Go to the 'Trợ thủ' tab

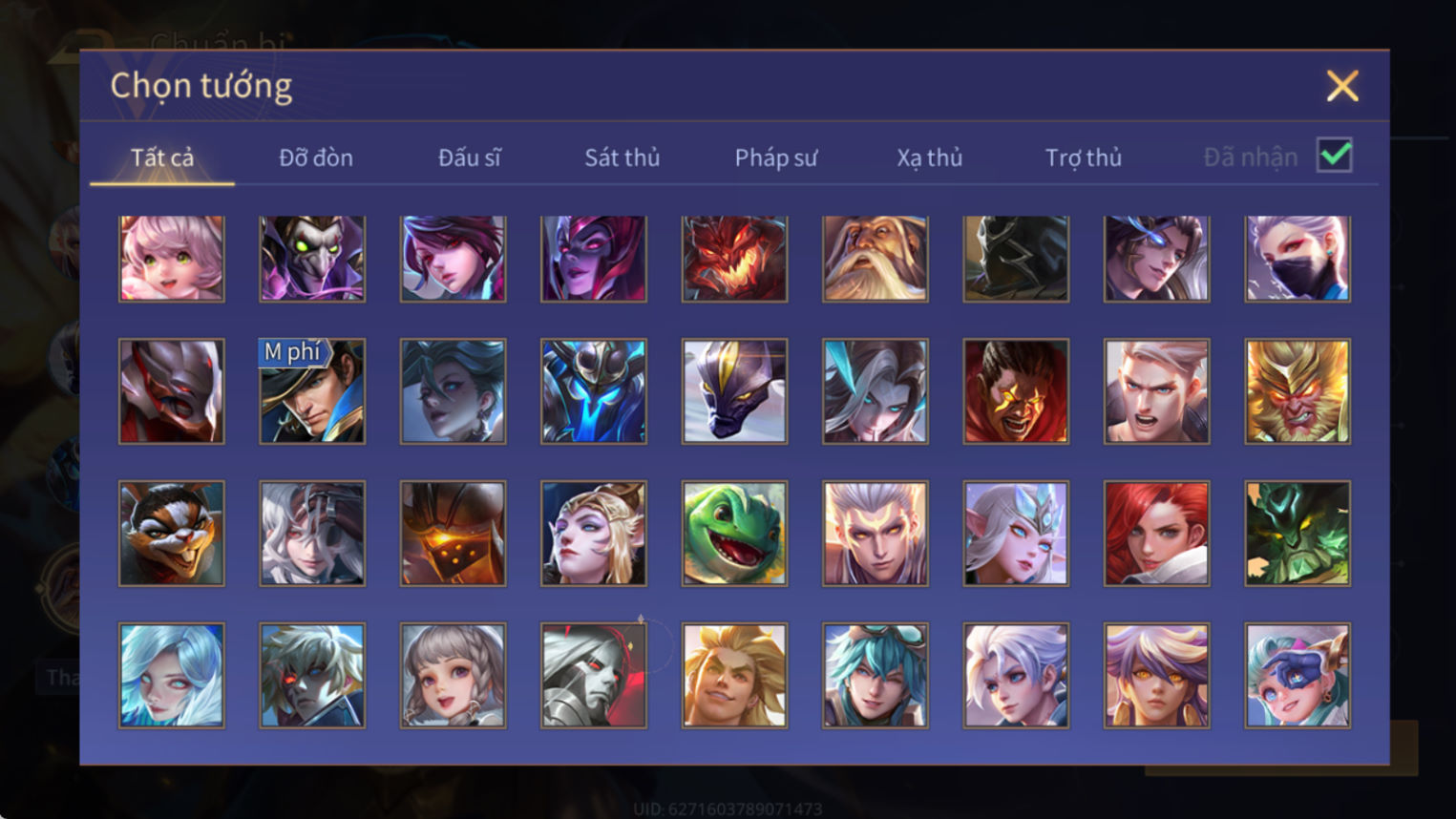click(1083, 157)
